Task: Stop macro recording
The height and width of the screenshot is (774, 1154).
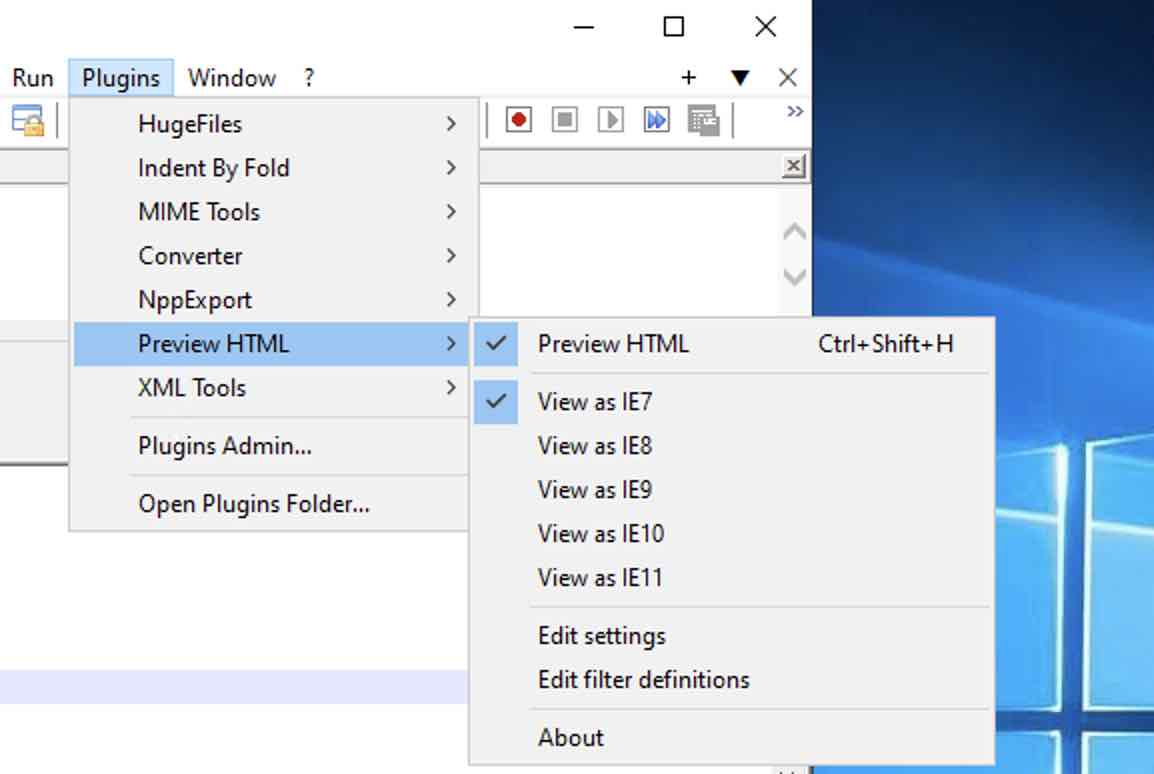Action: (565, 119)
